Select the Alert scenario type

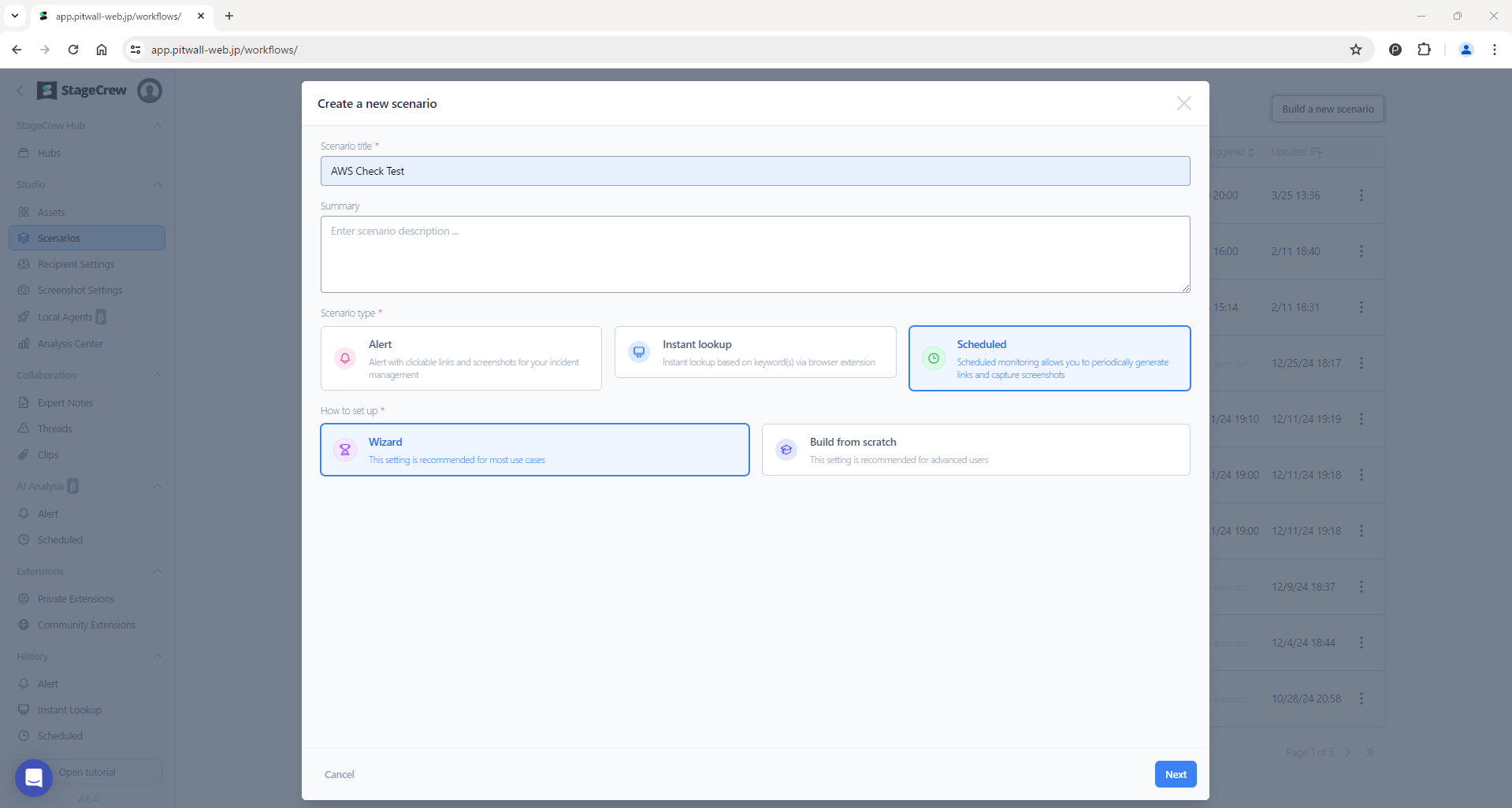pos(461,358)
